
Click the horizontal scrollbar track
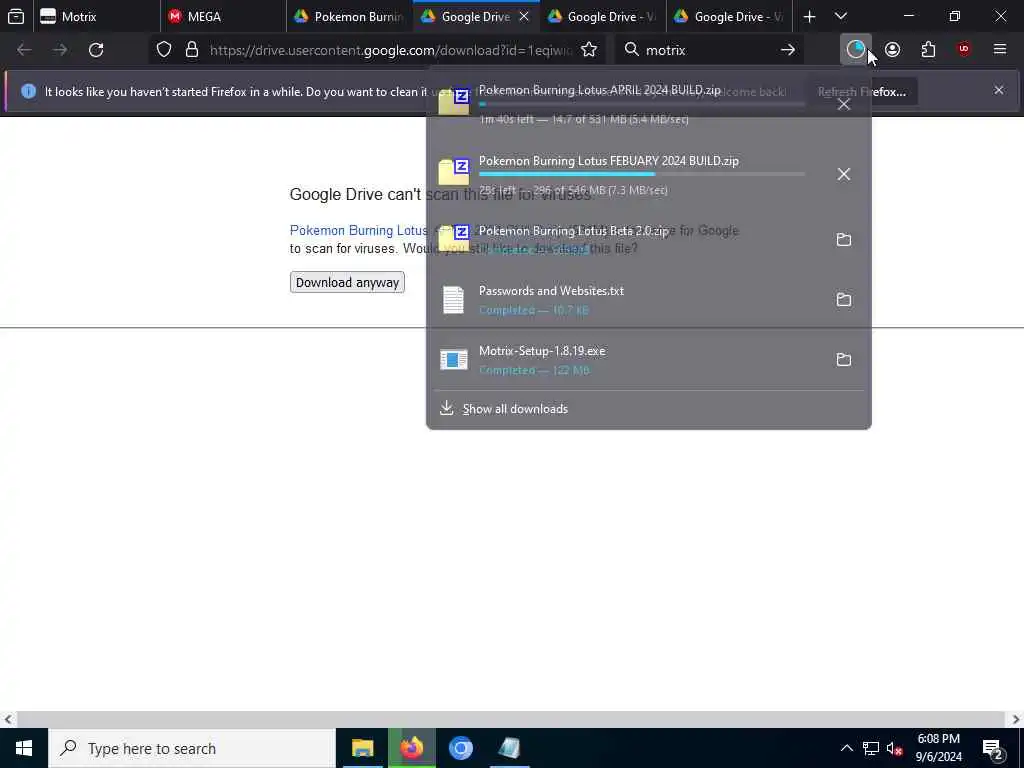tap(511, 719)
